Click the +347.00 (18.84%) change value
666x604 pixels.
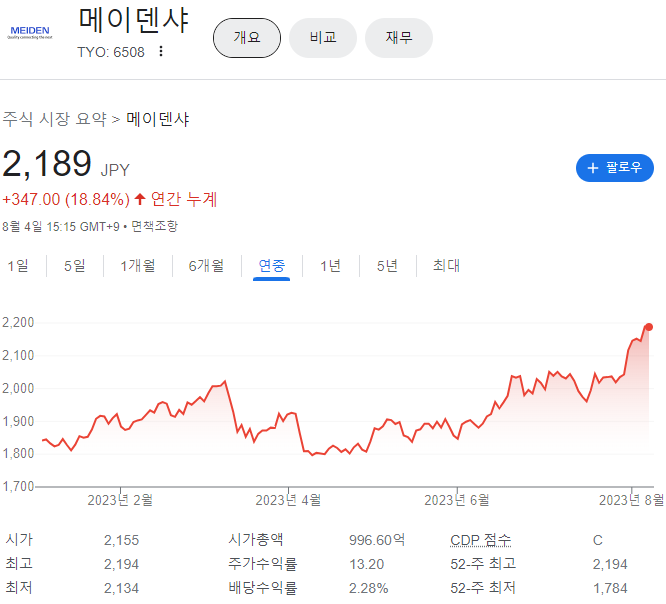pos(66,199)
